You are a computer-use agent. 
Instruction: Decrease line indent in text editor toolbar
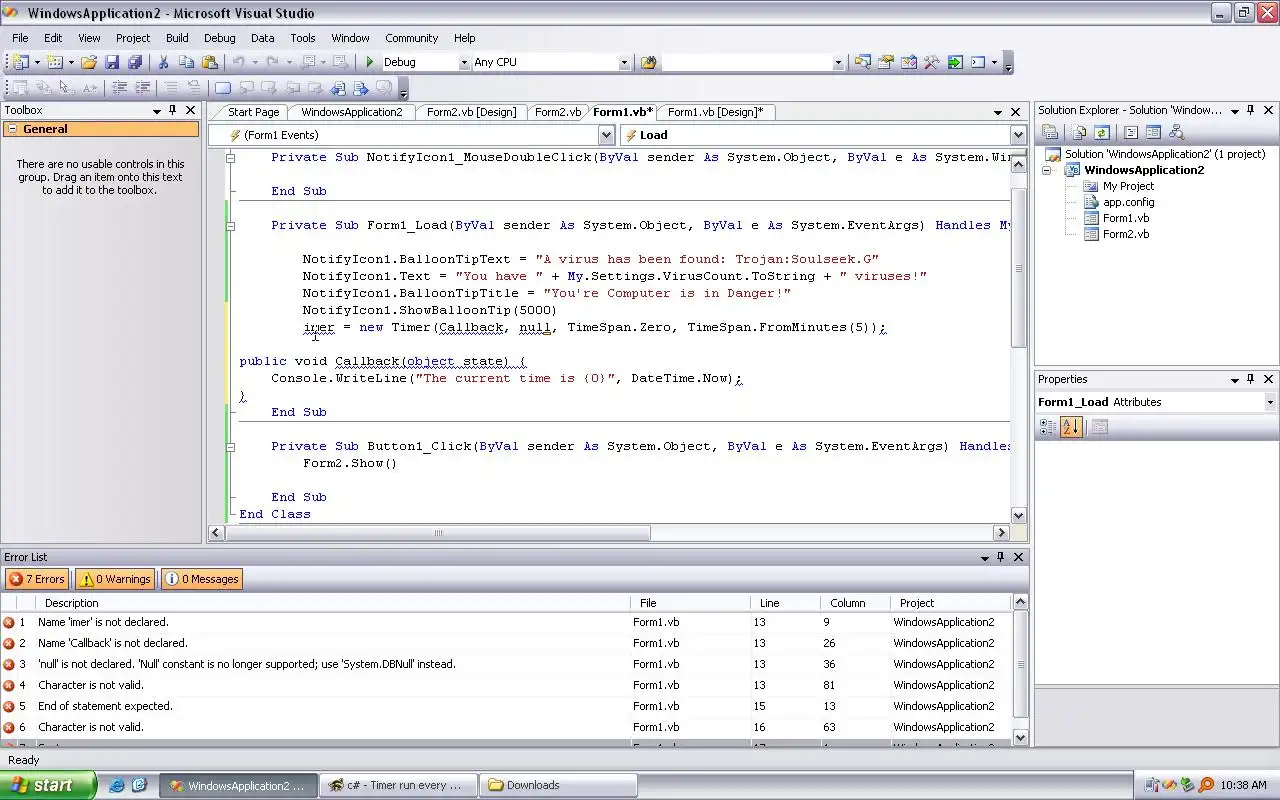point(119,88)
